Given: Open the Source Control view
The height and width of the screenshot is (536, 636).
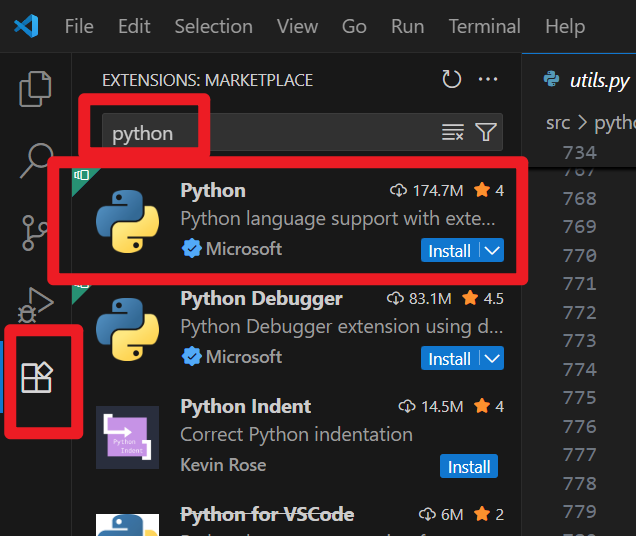Looking at the screenshot, I should [34, 233].
